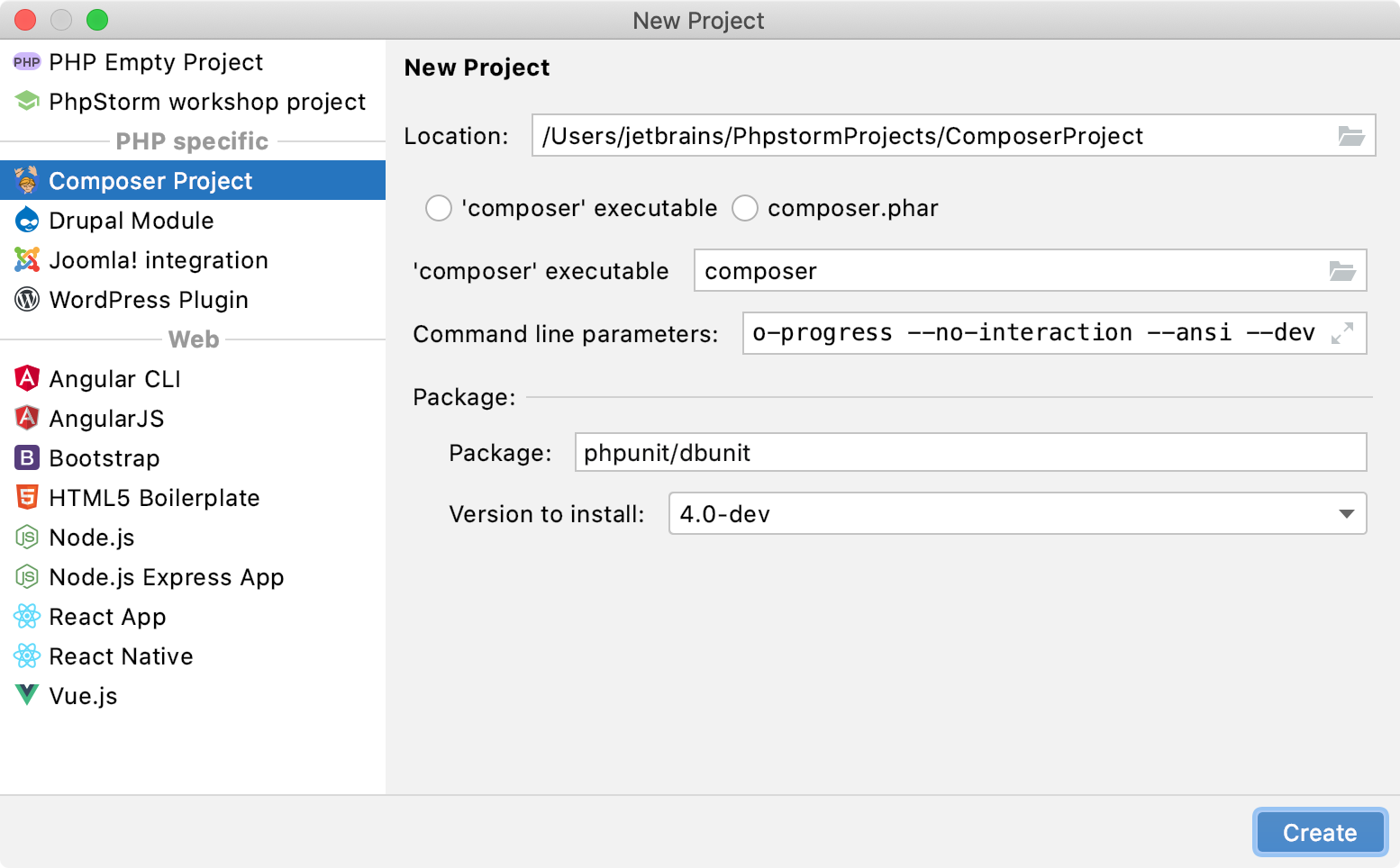This screenshot has width=1400, height=868.
Task: Select Vue.js entry
Action: click(193, 696)
